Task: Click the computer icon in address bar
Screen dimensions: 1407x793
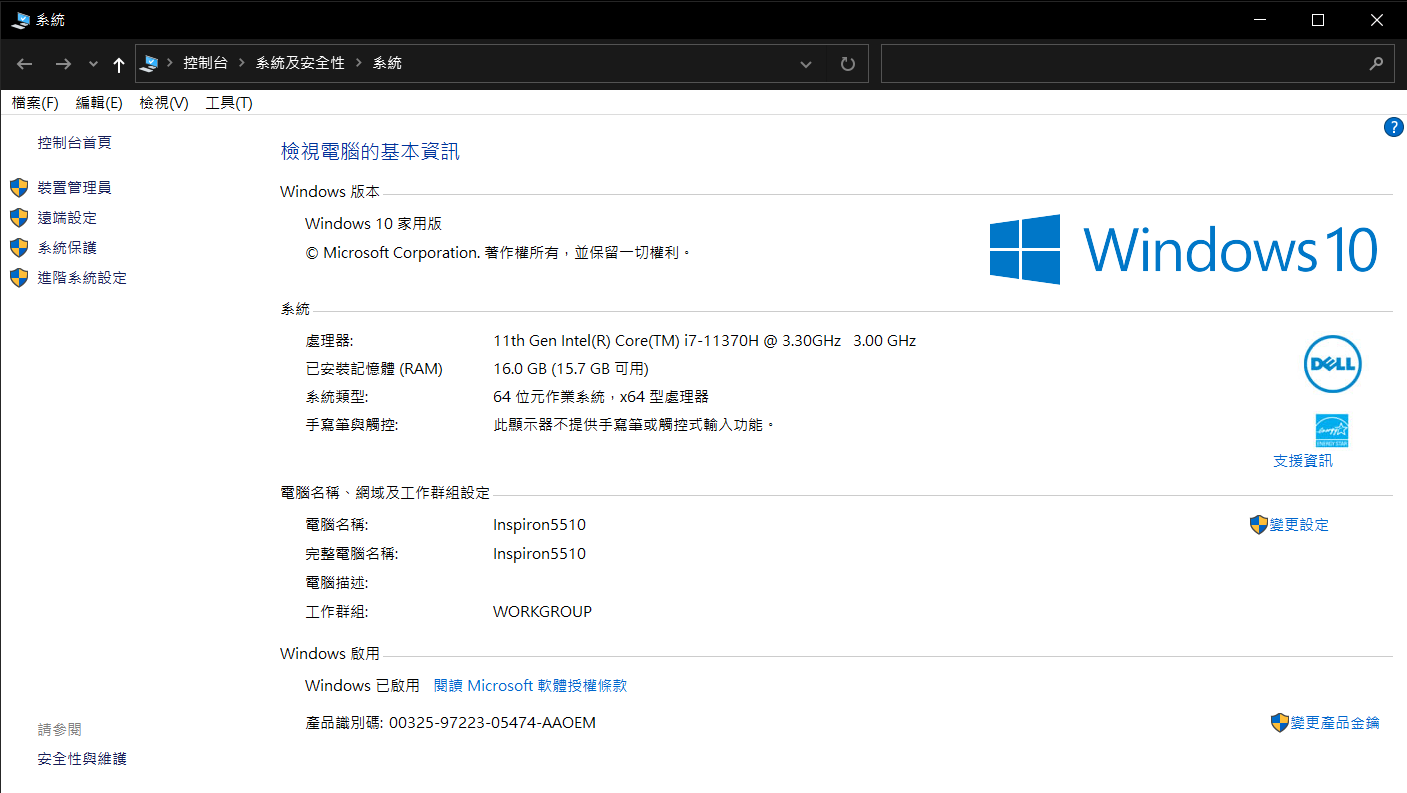Action: (x=150, y=63)
